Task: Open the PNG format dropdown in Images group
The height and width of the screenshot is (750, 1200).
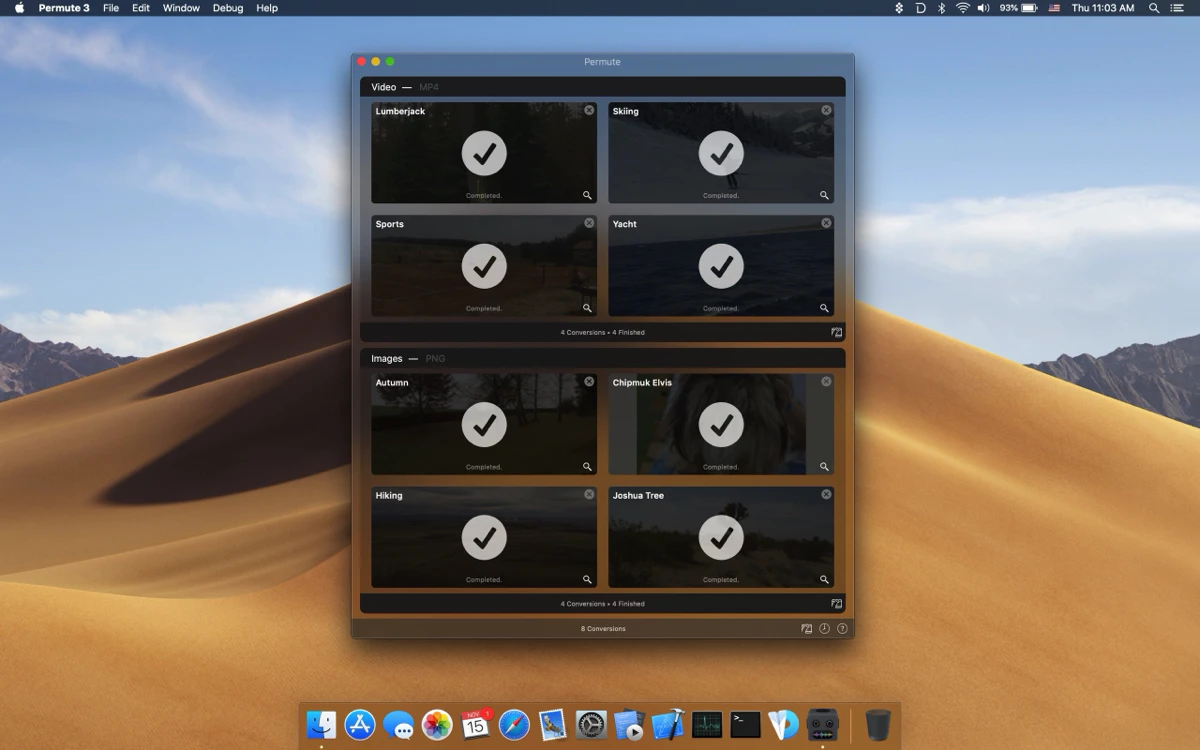Action: pos(435,358)
